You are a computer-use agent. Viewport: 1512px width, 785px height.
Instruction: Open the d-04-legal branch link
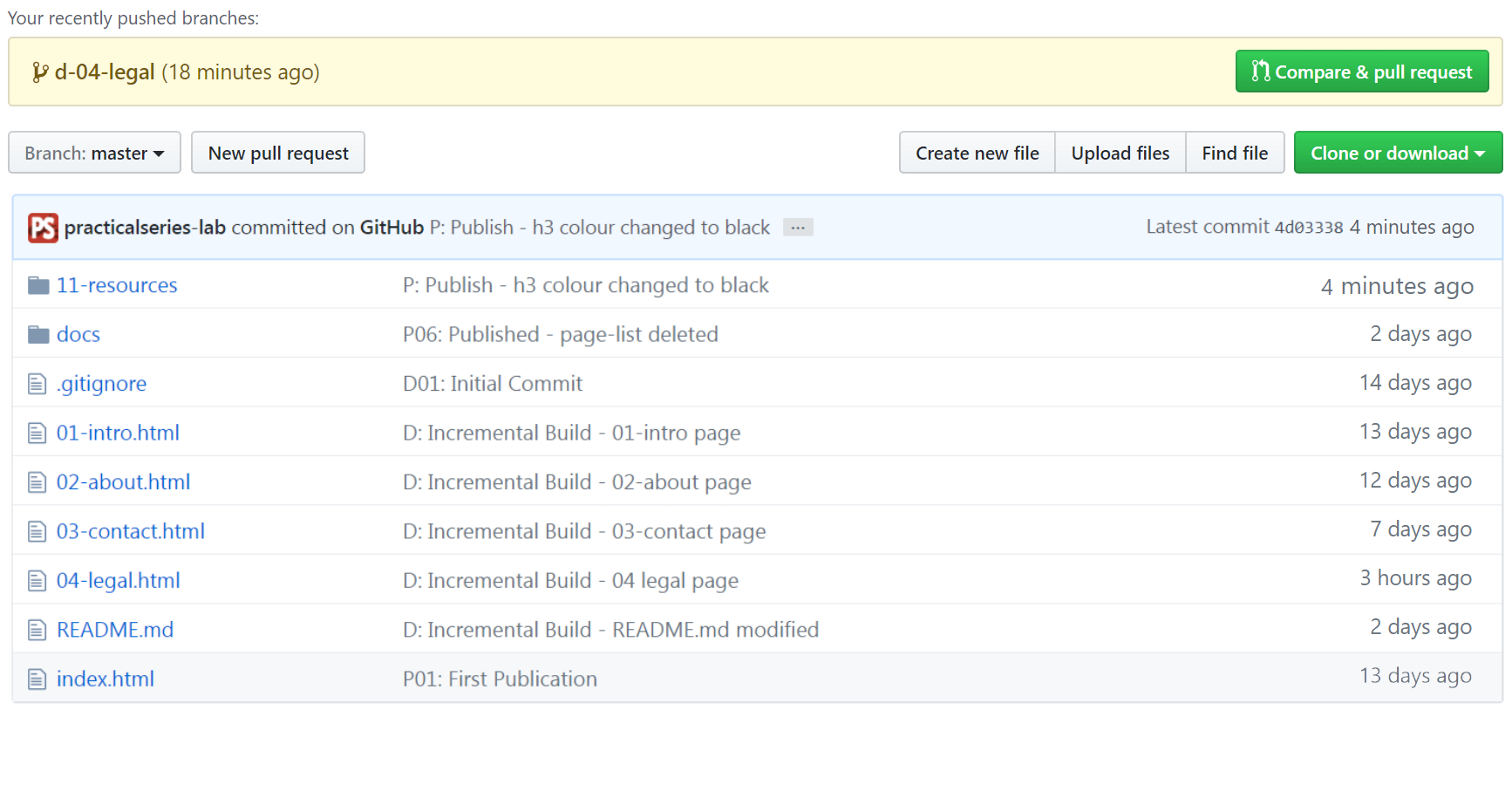(x=105, y=72)
